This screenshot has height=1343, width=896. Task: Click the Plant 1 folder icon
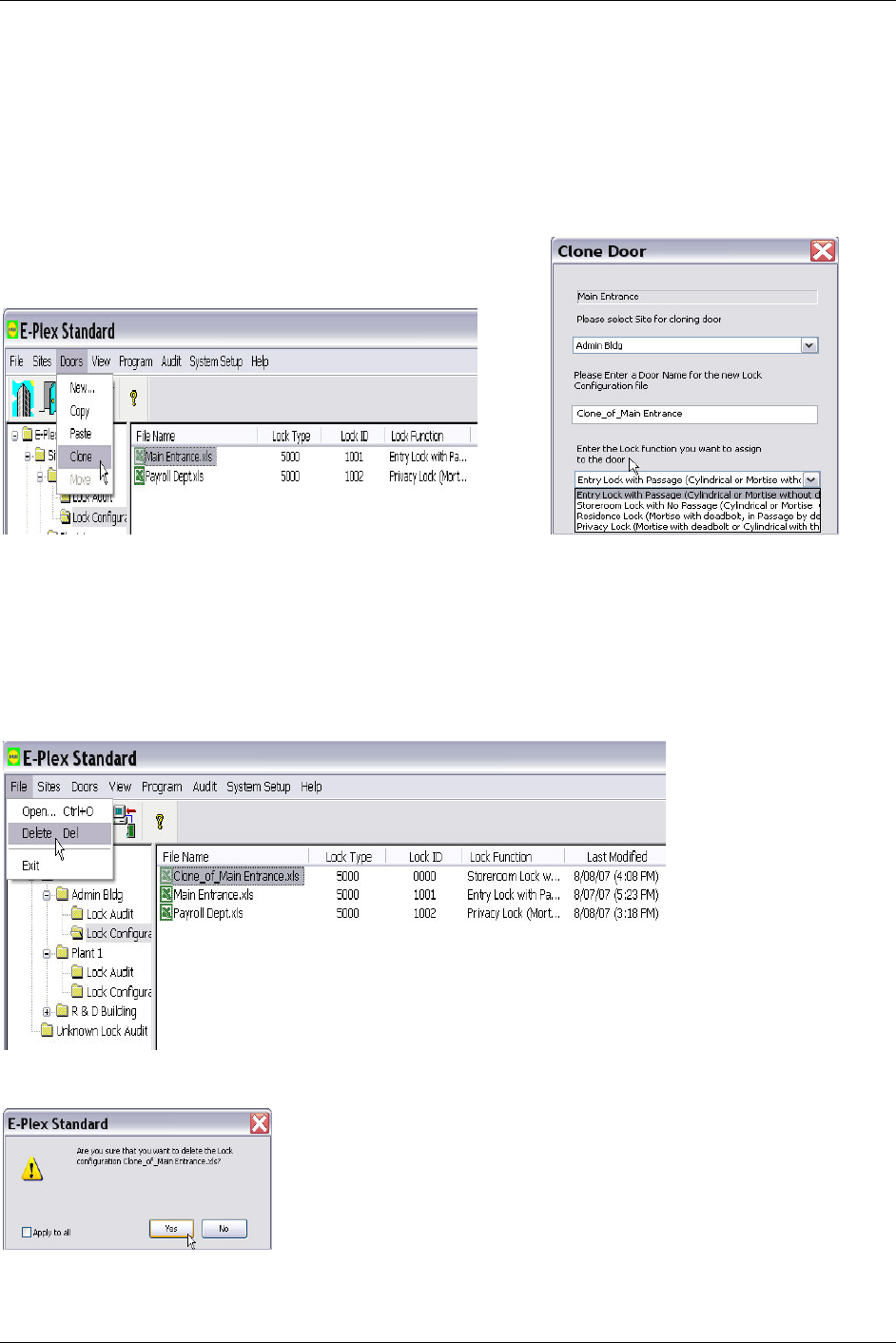tap(62, 952)
